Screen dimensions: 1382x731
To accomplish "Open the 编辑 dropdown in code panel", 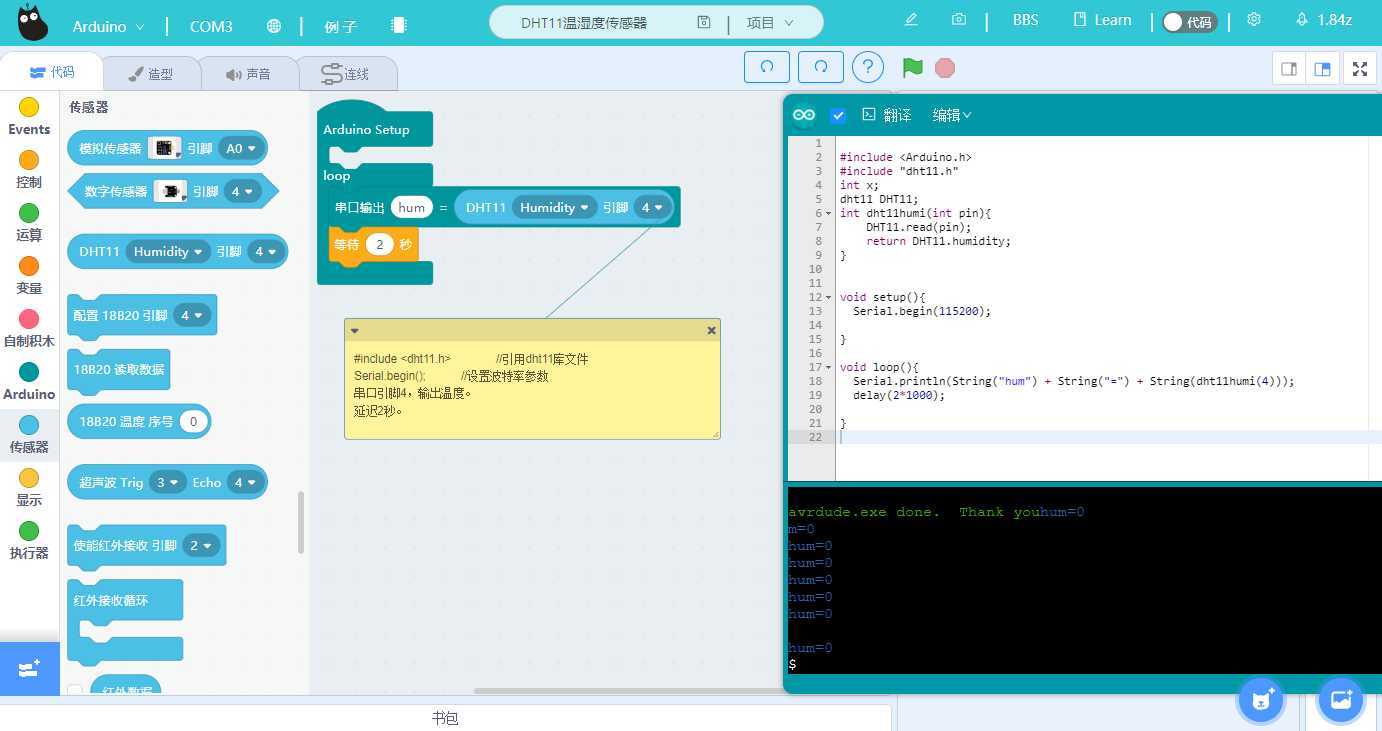I will click(x=952, y=115).
